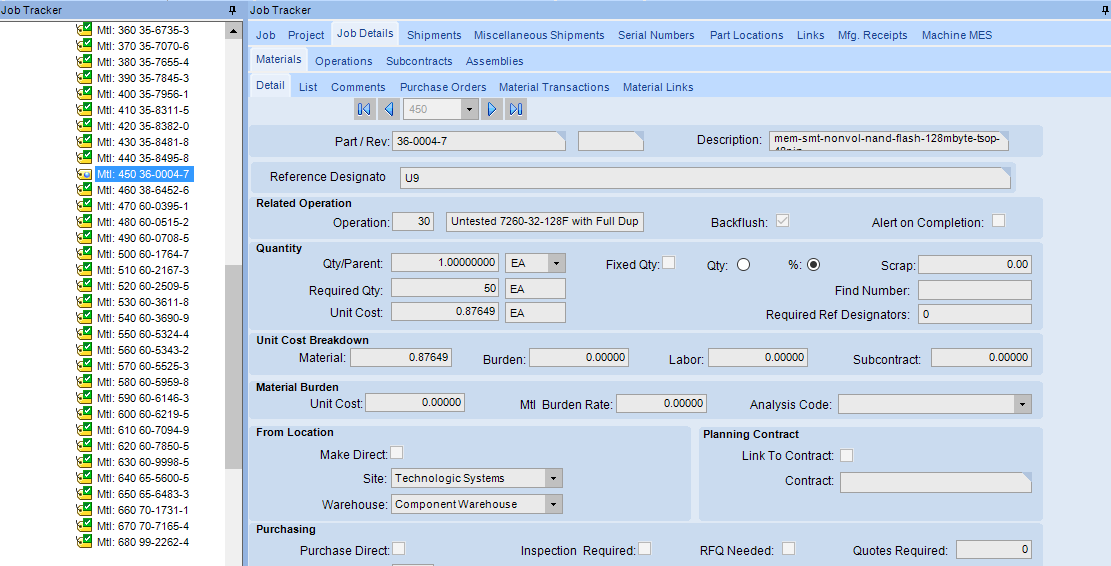Click icon of Mtl: 500 60-1764-7
Image resolution: width=1111 pixels, height=566 pixels.
(84, 254)
